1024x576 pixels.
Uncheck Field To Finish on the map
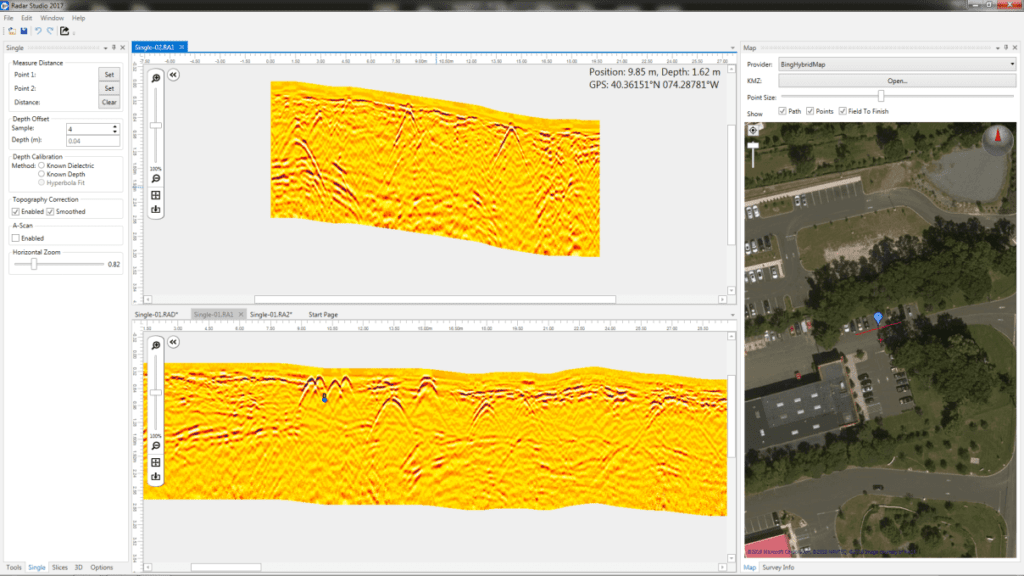844,111
